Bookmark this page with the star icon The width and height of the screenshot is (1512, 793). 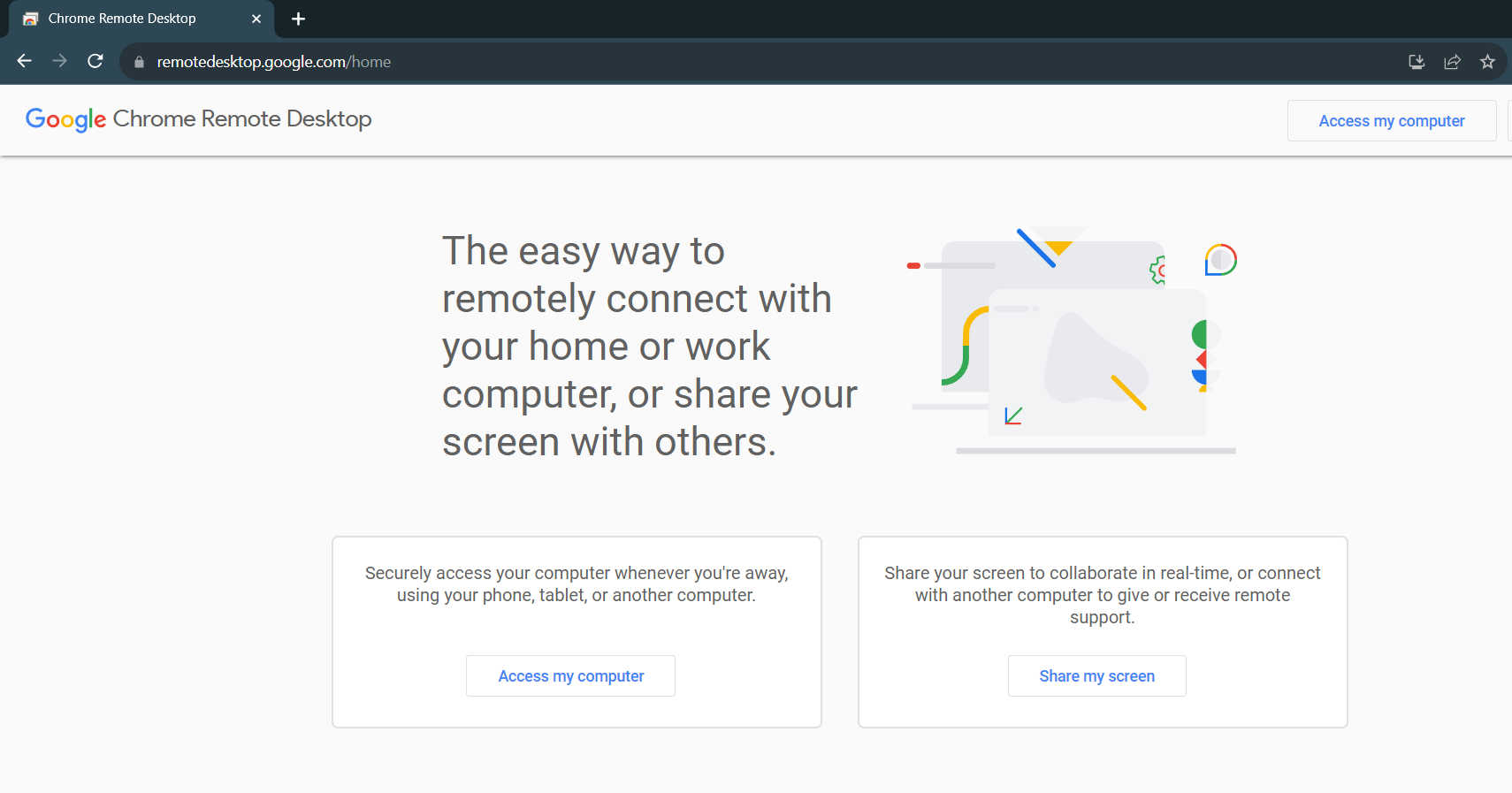point(1487,62)
